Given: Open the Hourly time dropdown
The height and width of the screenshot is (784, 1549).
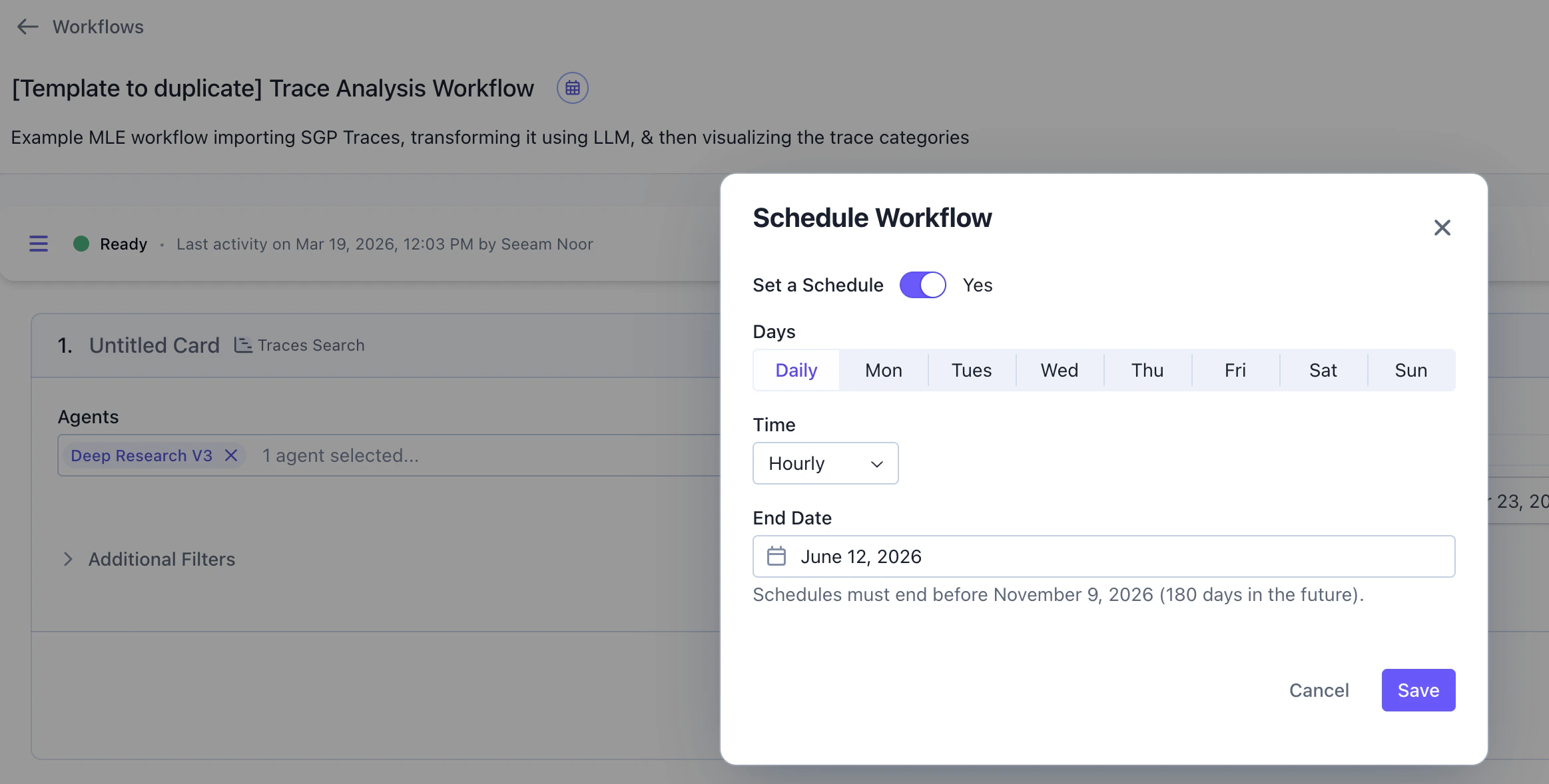Looking at the screenshot, I should click(x=825, y=463).
